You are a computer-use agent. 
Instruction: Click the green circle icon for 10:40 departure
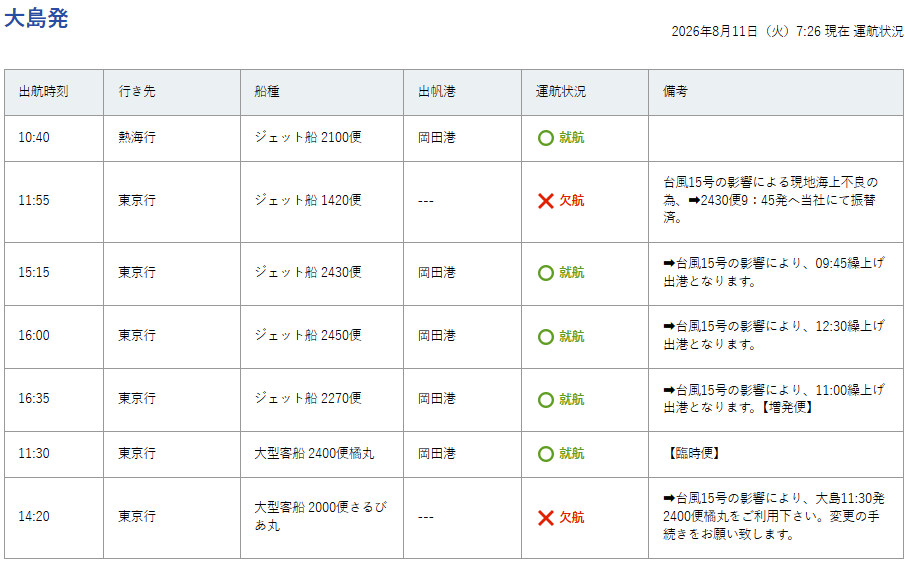pos(545,138)
